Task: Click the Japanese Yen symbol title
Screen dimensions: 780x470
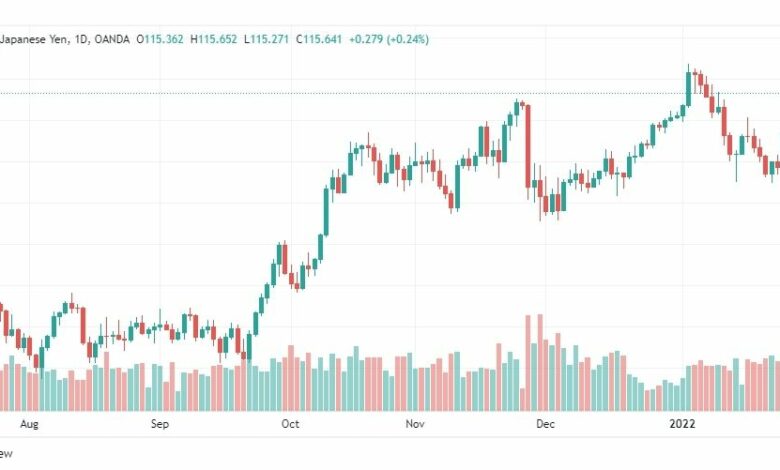Action: (x=34, y=39)
